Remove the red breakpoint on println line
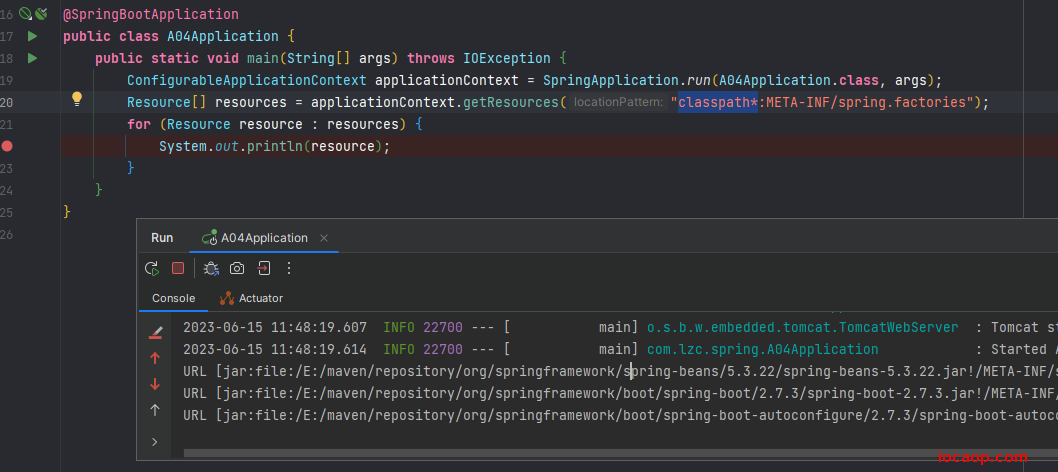Image resolution: width=1058 pixels, height=472 pixels. tap(7, 146)
